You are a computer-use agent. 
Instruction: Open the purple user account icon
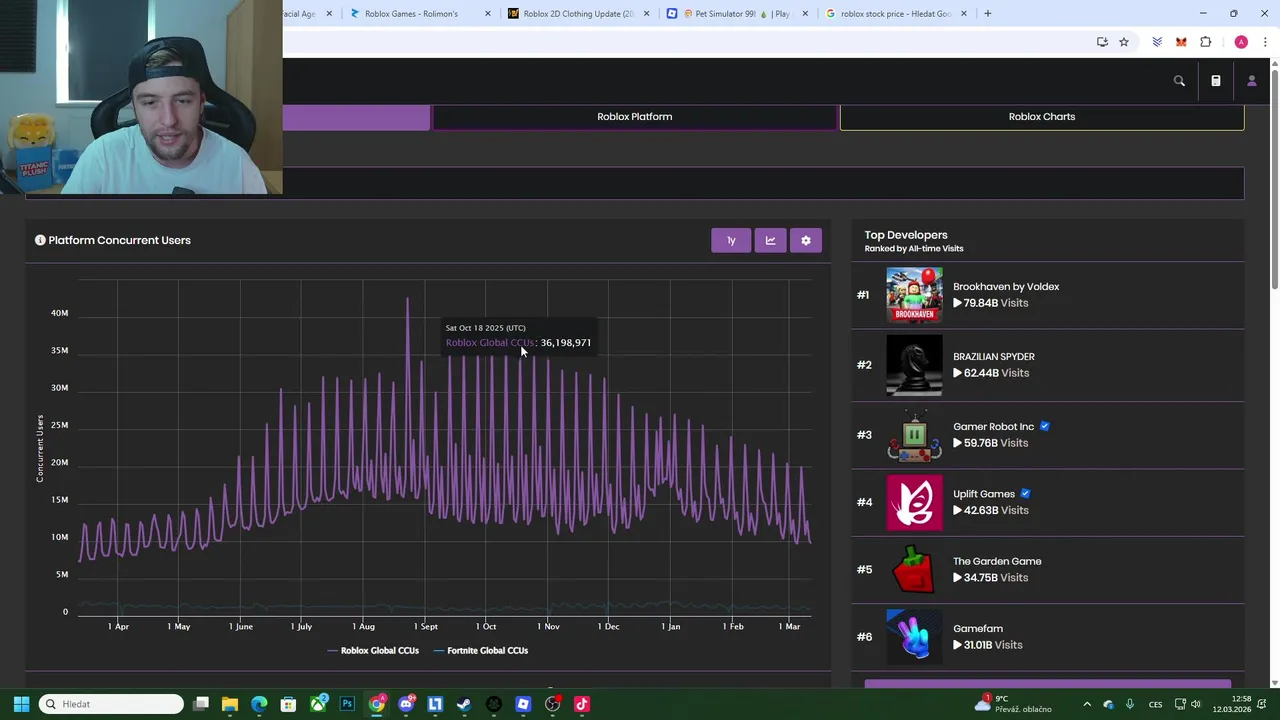click(x=1251, y=81)
